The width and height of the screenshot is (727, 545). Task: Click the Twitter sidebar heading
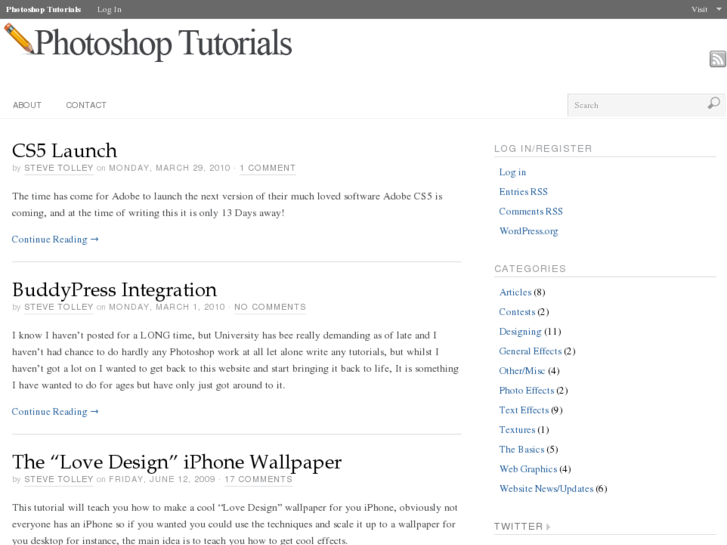click(x=518, y=526)
